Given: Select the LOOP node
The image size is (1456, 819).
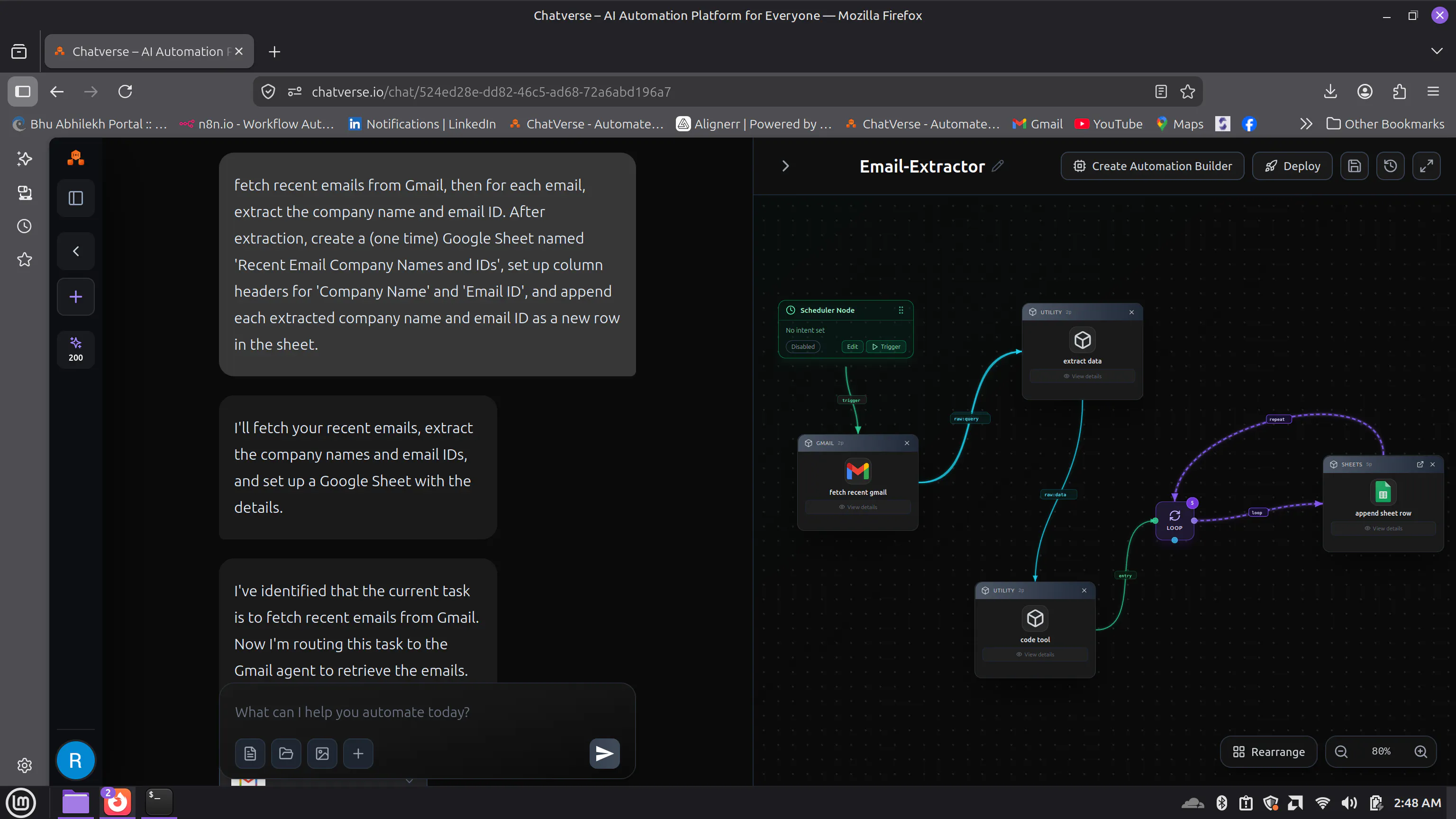Looking at the screenshot, I should pyautogui.click(x=1174, y=520).
